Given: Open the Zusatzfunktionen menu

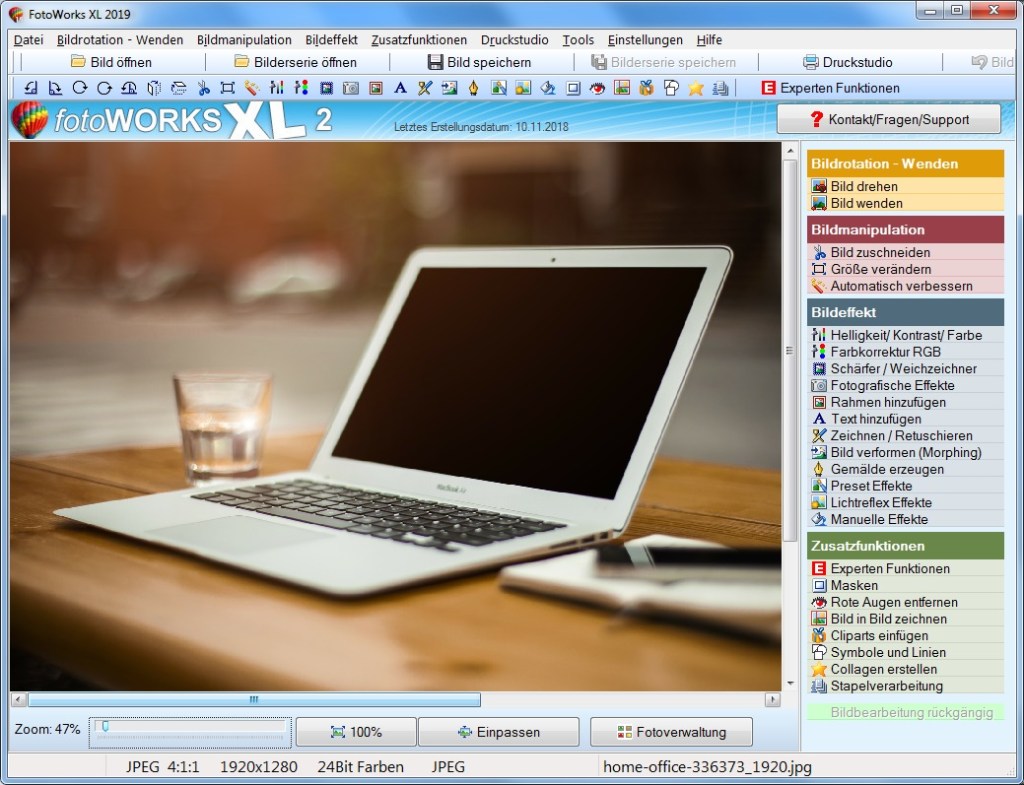Looking at the screenshot, I should [x=418, y=40].
